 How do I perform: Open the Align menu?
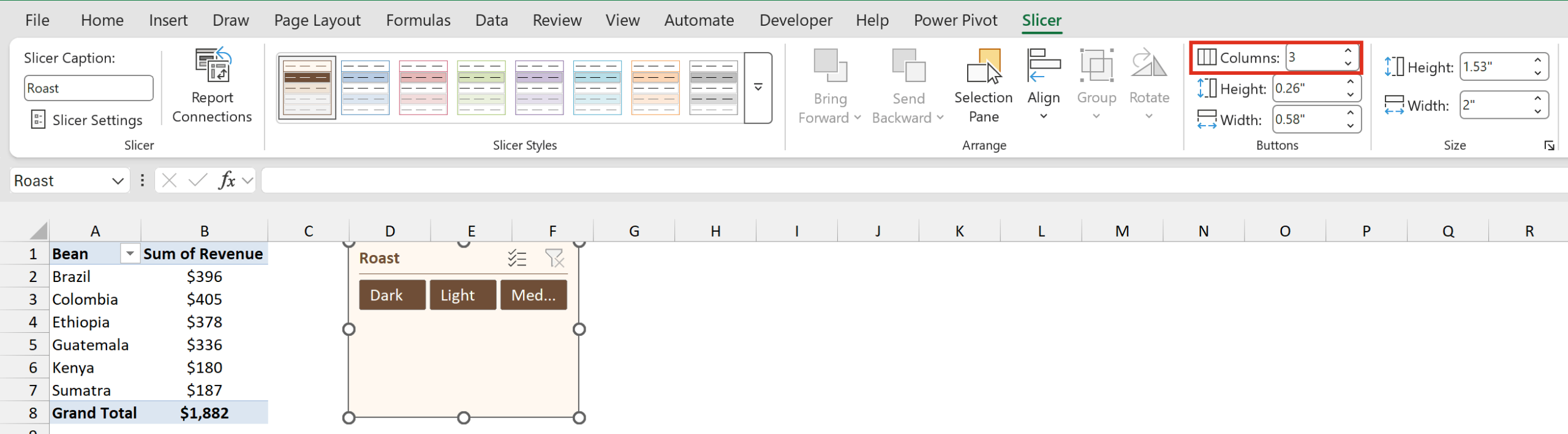coord(1044,85)
